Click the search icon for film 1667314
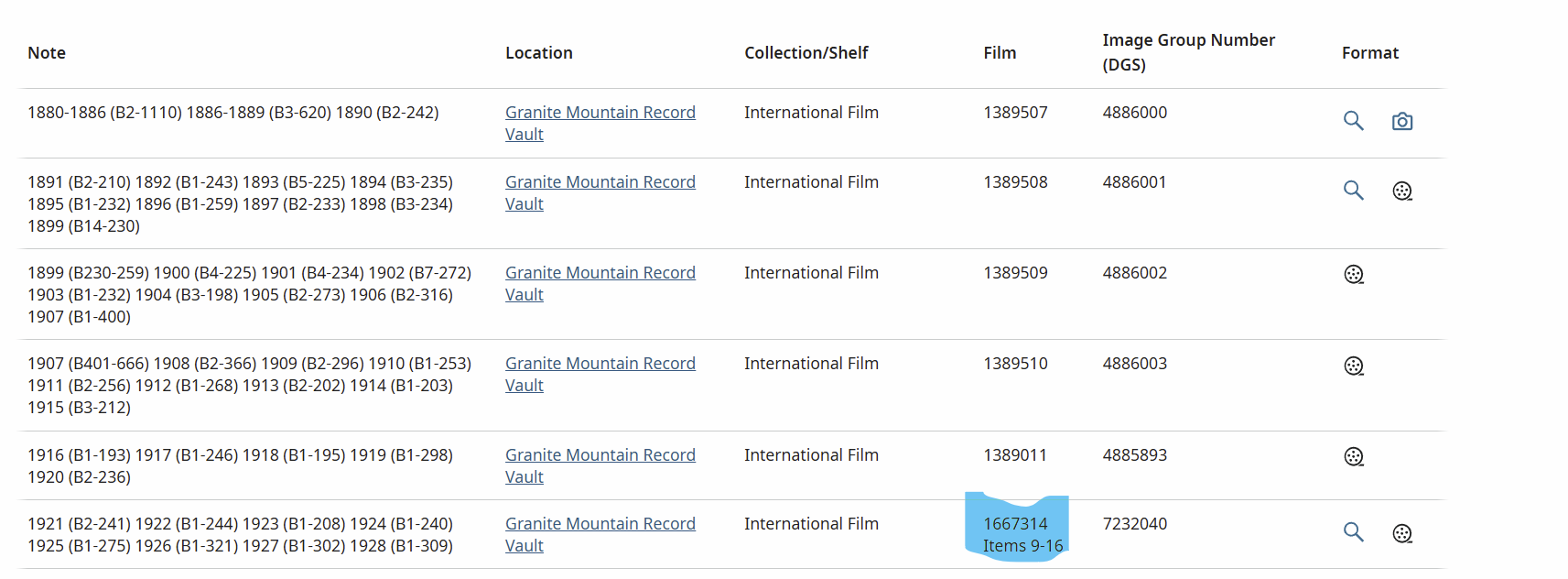Viewport: 1568px width, 579px height. pyautogui.click(x=1353, y=532)
